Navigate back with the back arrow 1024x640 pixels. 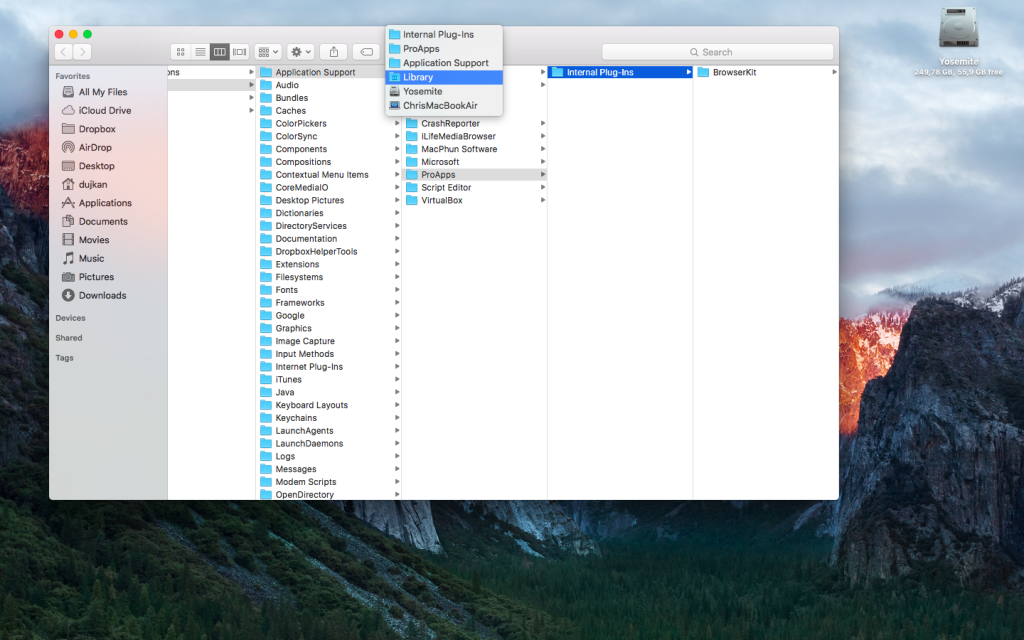pos(62,51)
